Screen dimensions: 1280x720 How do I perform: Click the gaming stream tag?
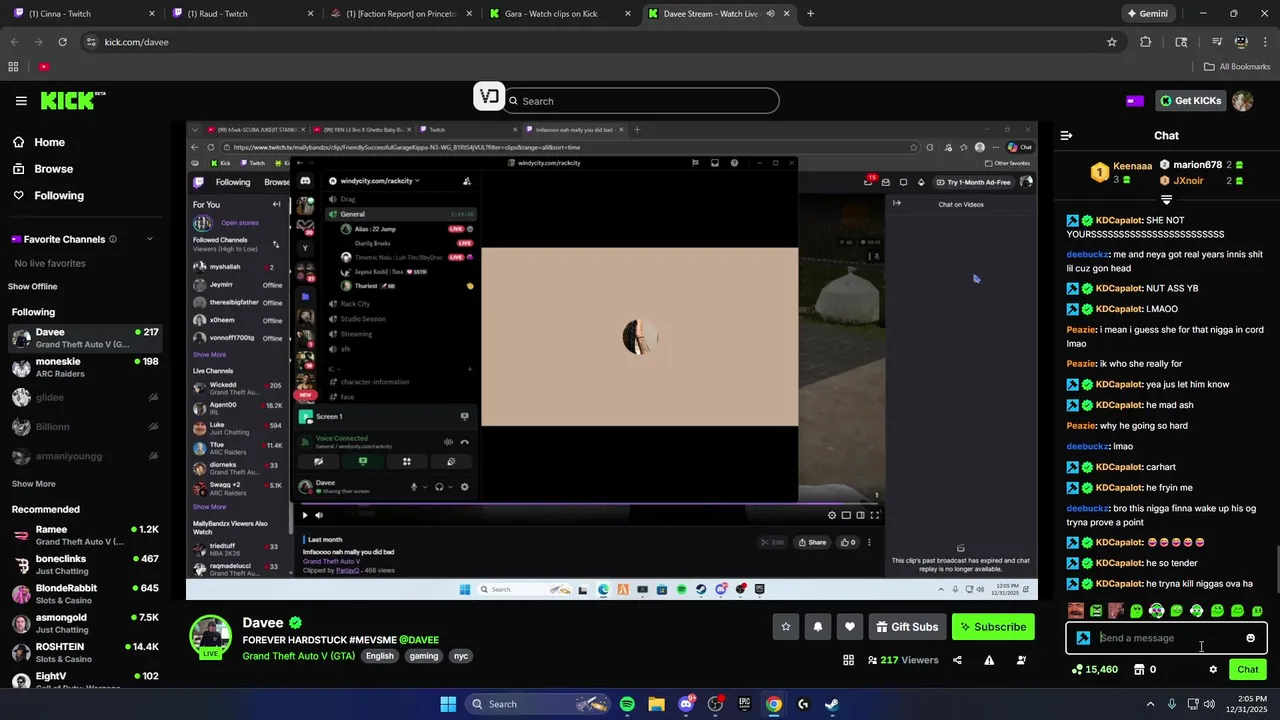pos(424,656)
